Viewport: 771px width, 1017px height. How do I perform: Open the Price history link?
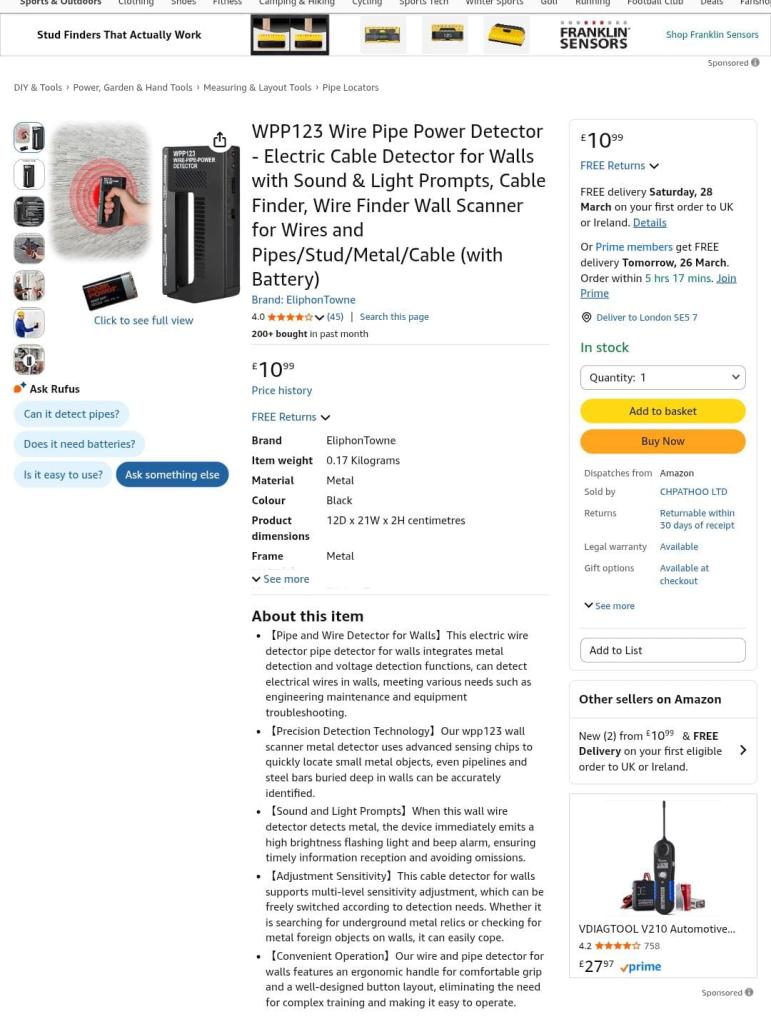(281, 390)
